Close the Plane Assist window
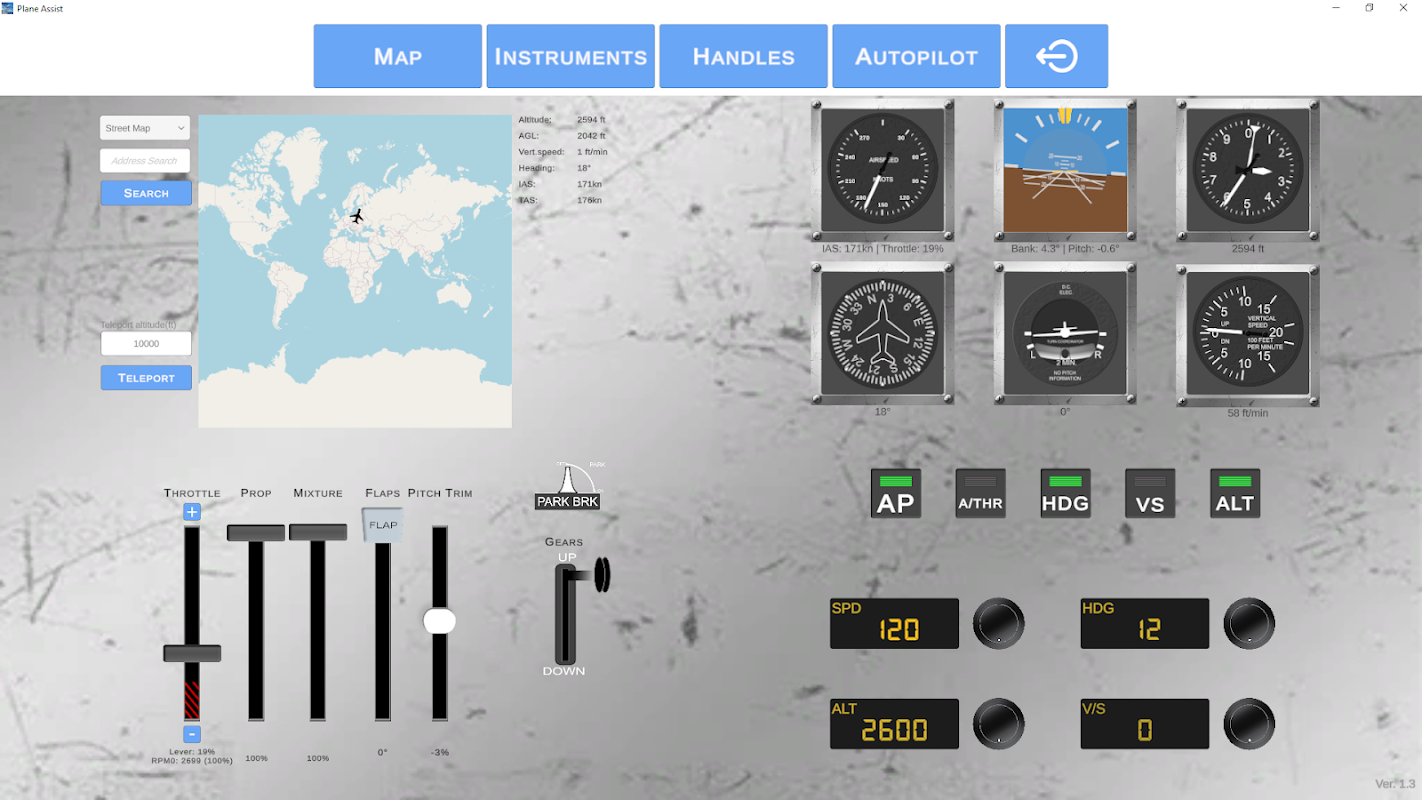The width and height of the screenshot is (1422, 800). 1403,8
